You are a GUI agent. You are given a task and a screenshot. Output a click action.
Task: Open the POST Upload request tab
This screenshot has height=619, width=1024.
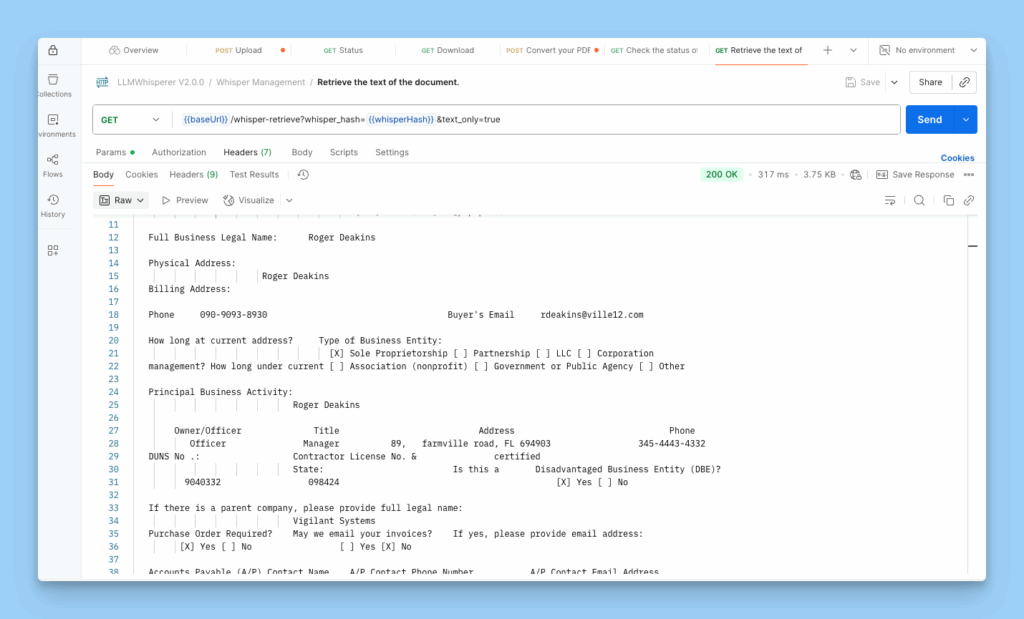[238, 50]
